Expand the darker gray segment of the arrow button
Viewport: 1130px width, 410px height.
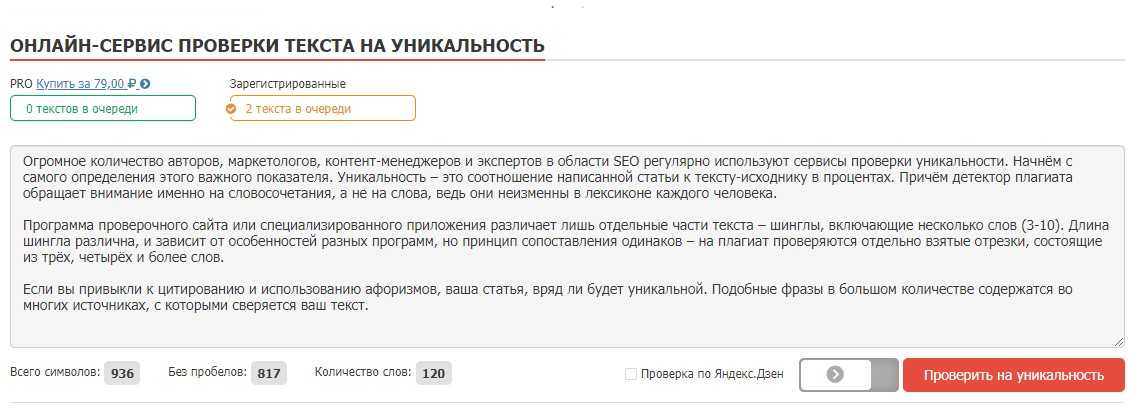click(x=885, y=375)
